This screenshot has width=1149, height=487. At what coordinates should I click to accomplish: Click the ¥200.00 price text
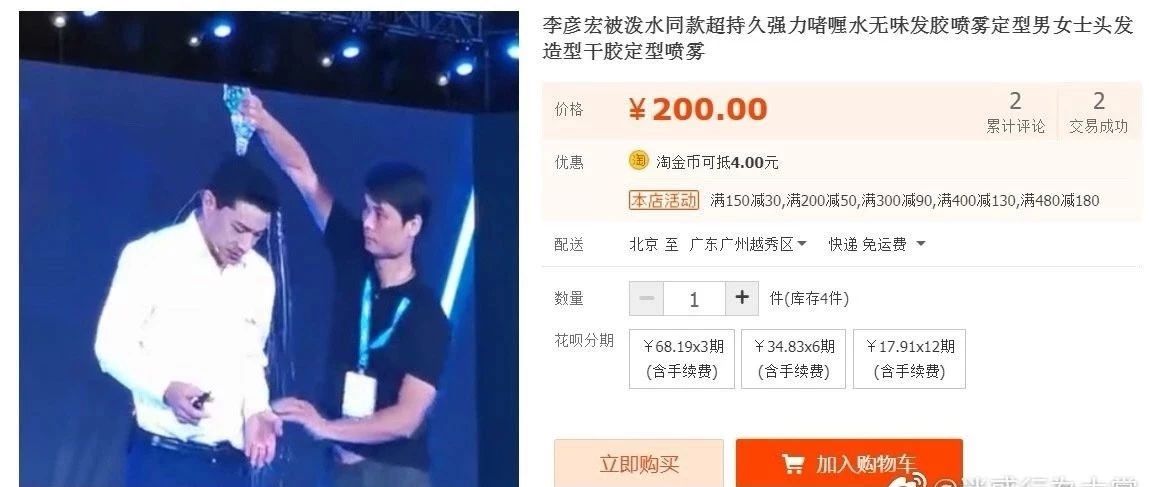698,110
